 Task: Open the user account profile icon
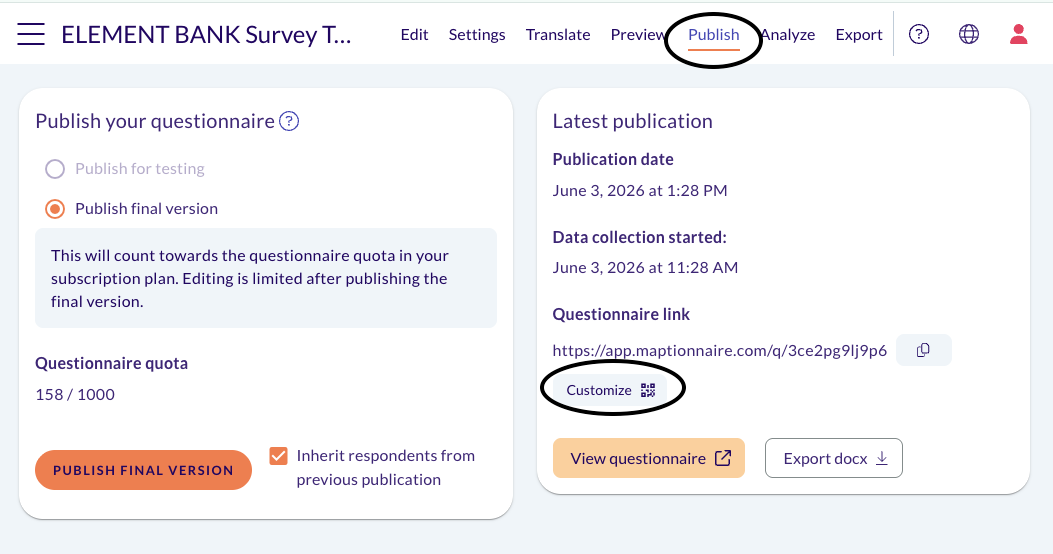(1018, 34)
